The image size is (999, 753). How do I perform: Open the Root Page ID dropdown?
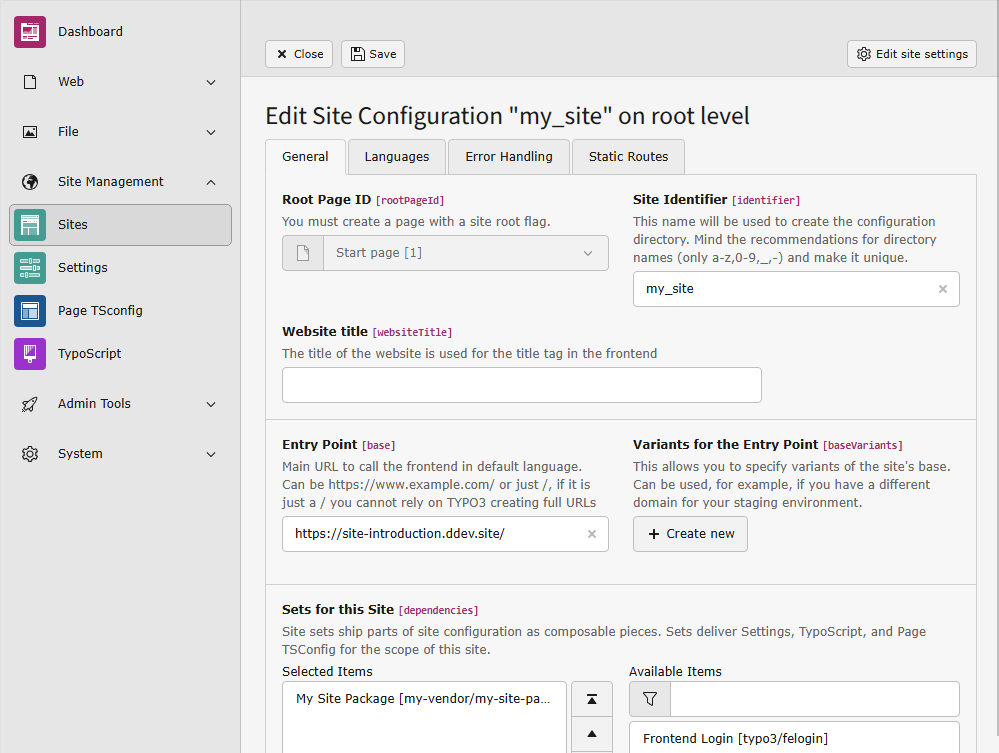click(x=465, y=253)
